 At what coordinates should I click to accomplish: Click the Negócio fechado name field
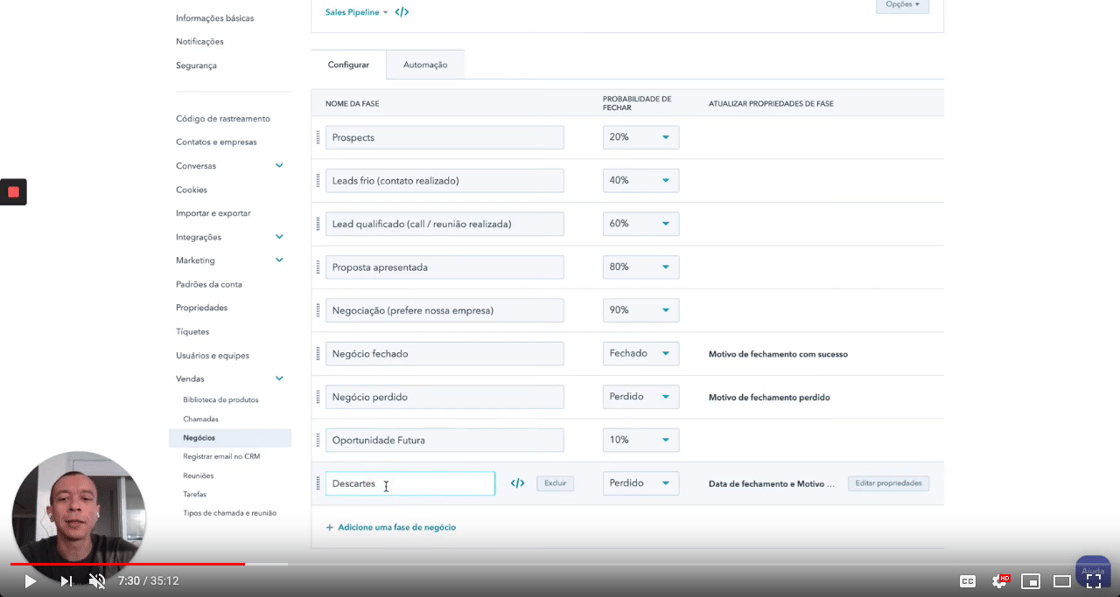tap(444, 353)
